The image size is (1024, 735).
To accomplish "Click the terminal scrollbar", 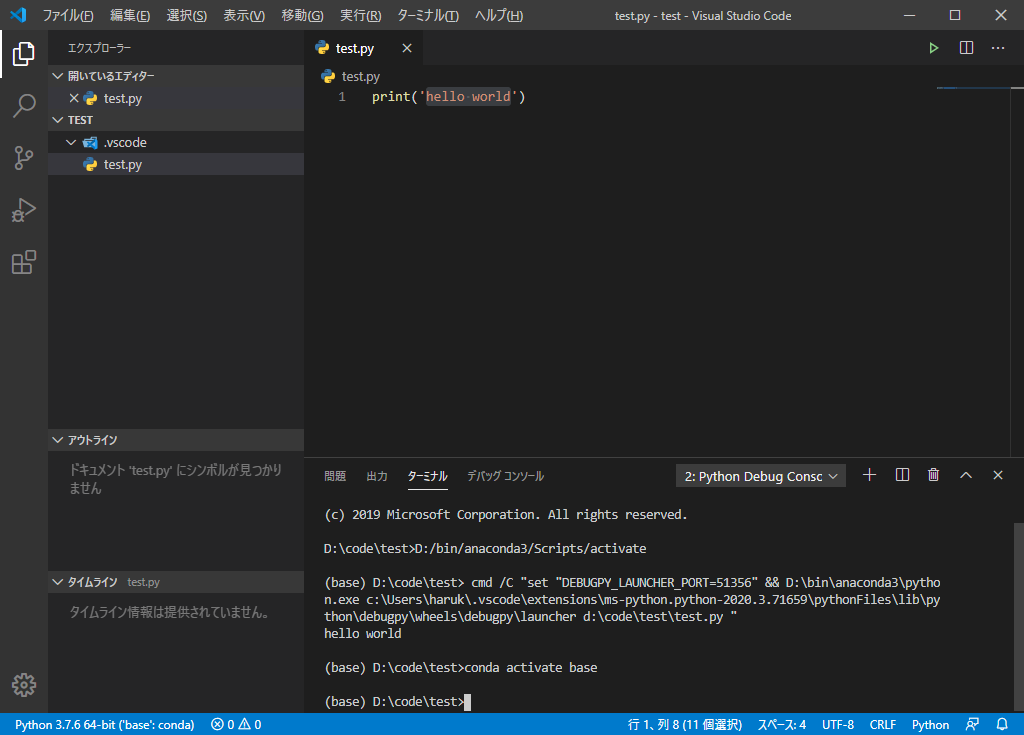I will click(x=1019, y=617).
